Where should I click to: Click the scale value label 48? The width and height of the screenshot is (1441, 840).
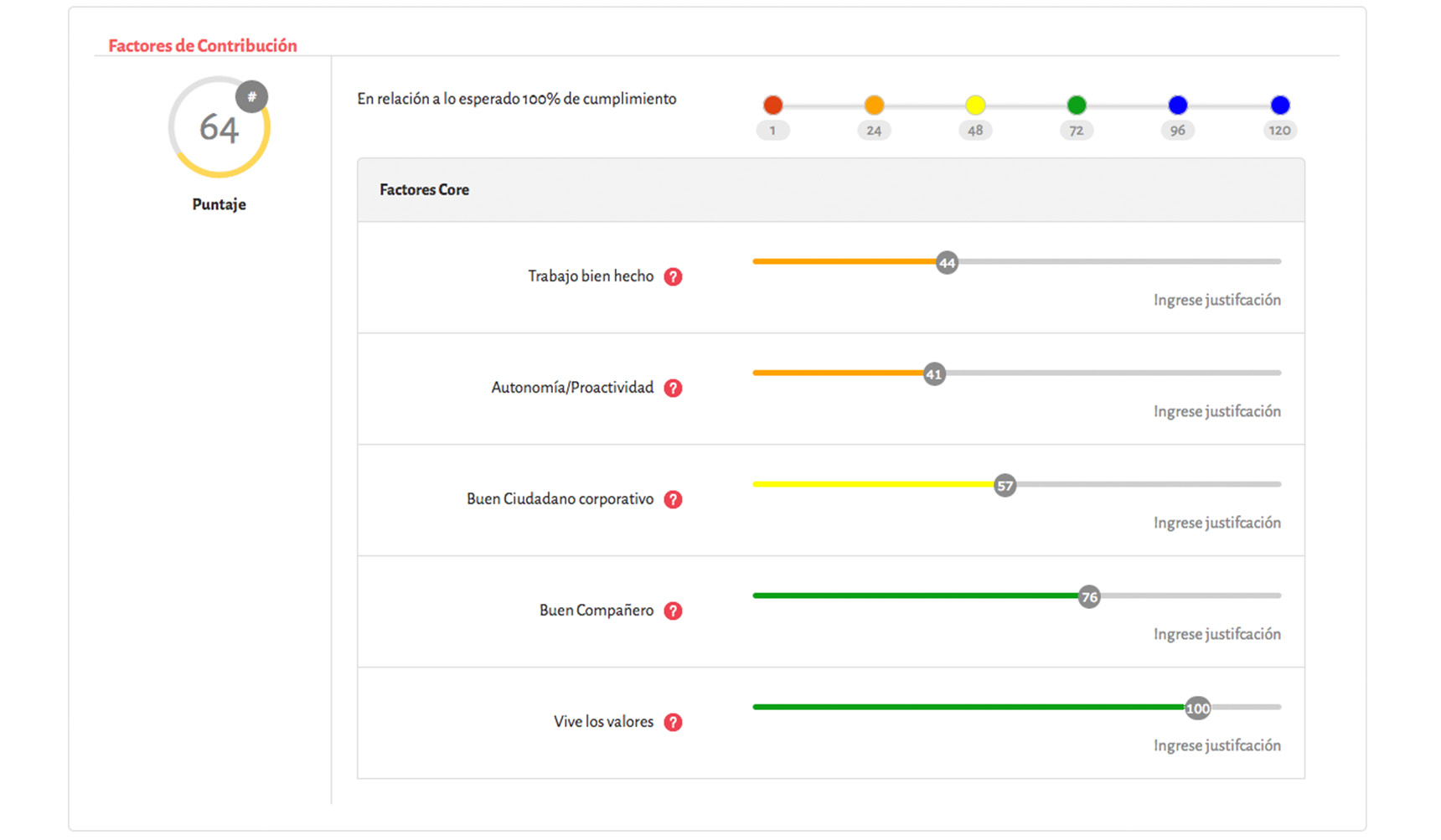click(x=975, y=131)
